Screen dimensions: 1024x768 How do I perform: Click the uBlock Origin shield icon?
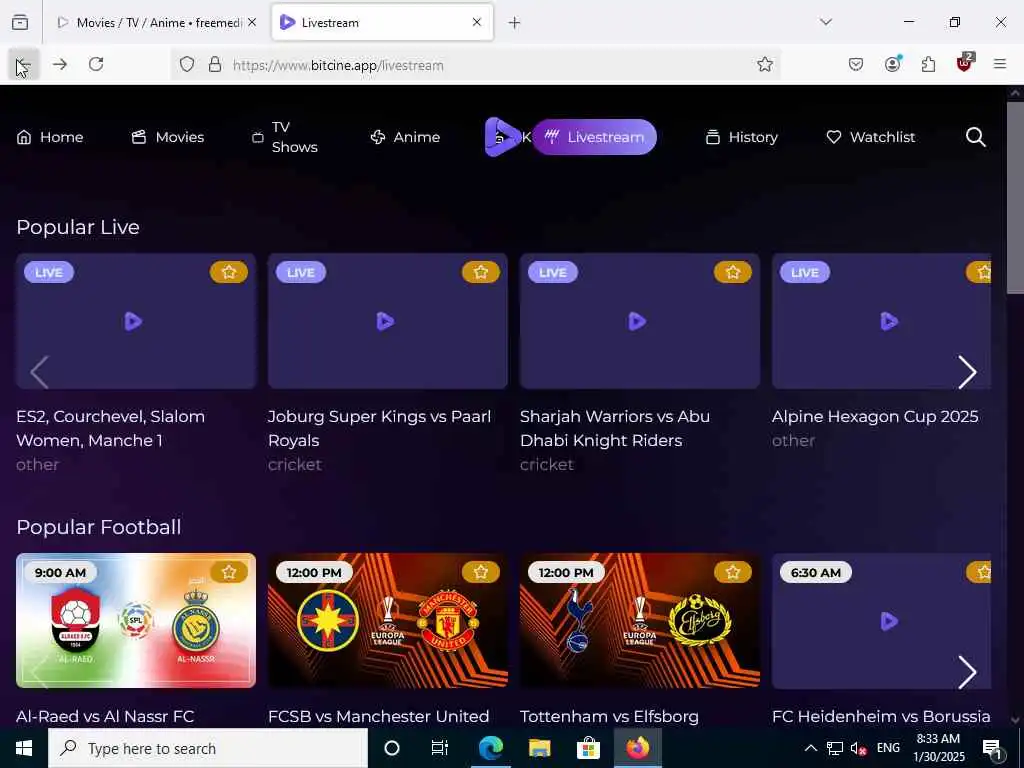[965, 63]
